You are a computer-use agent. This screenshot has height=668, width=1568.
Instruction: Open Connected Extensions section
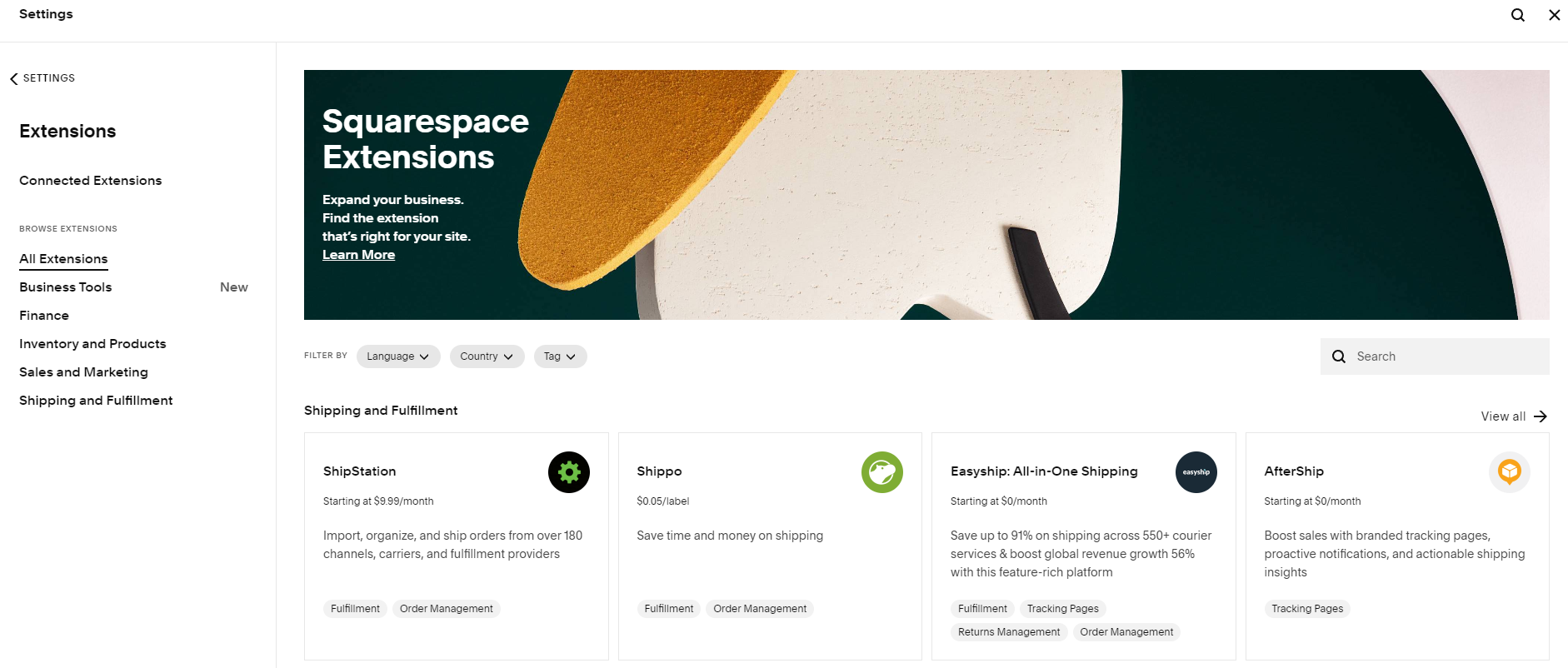(x=91, y=181)
